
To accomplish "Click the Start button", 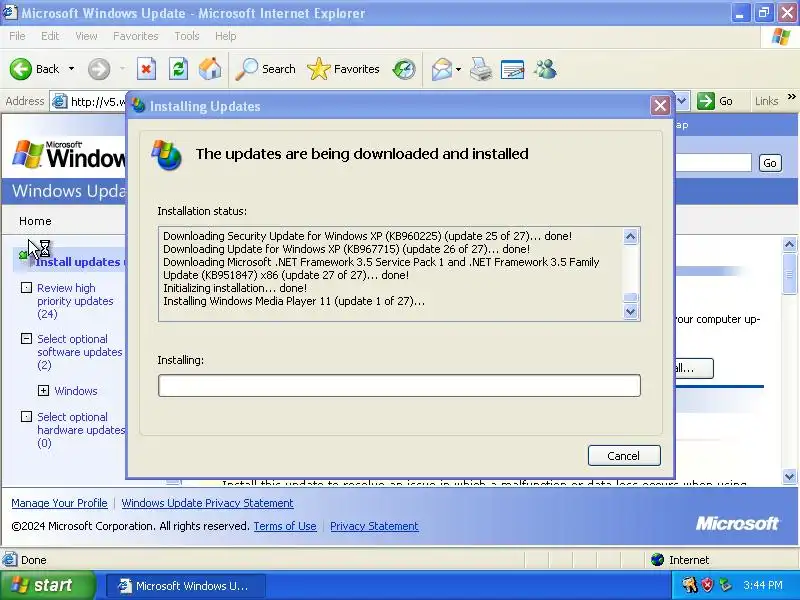I will [x=47, y=585].
